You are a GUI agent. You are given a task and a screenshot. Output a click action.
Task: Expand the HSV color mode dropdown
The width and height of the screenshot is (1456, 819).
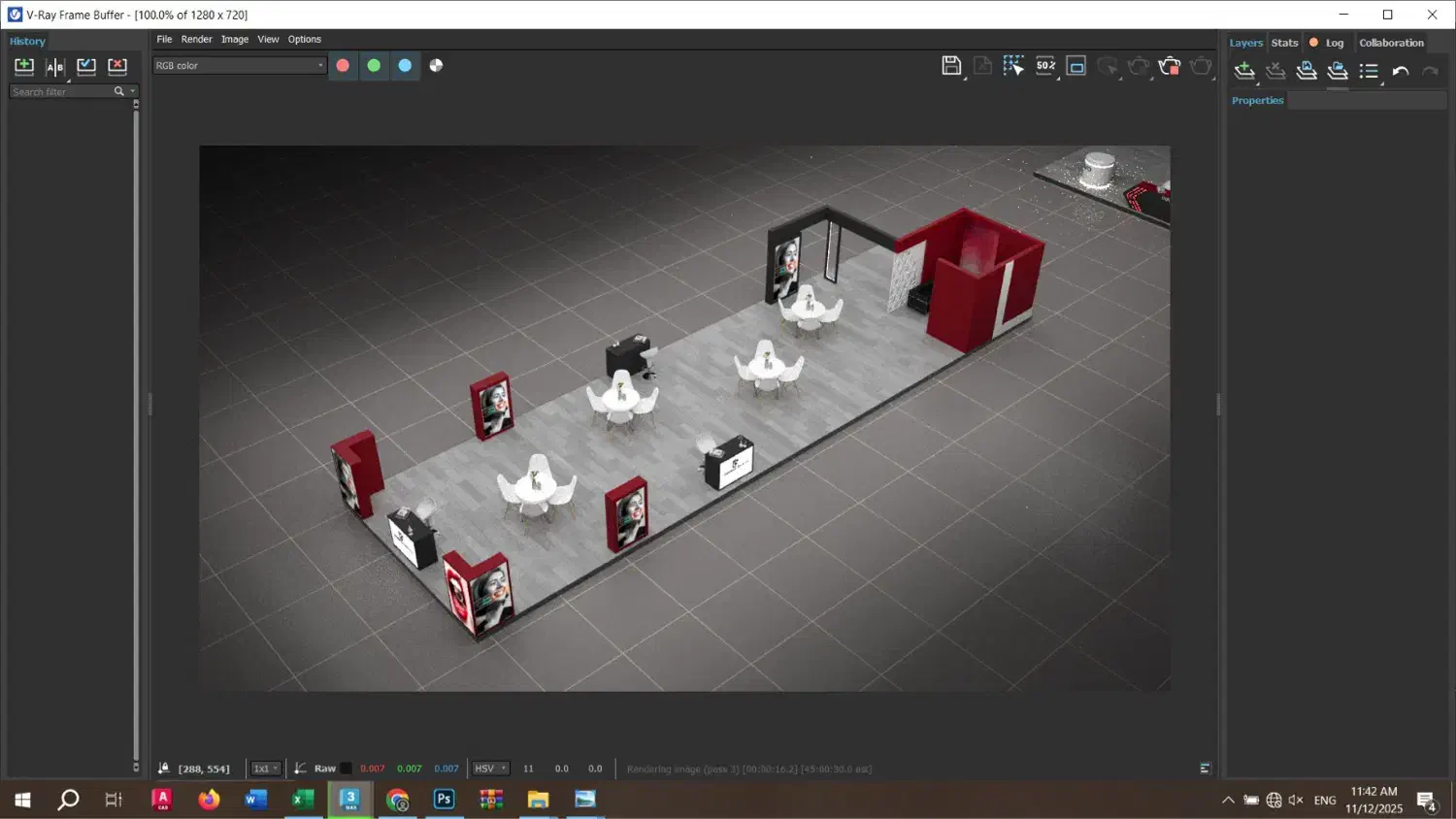coord(490,769)
